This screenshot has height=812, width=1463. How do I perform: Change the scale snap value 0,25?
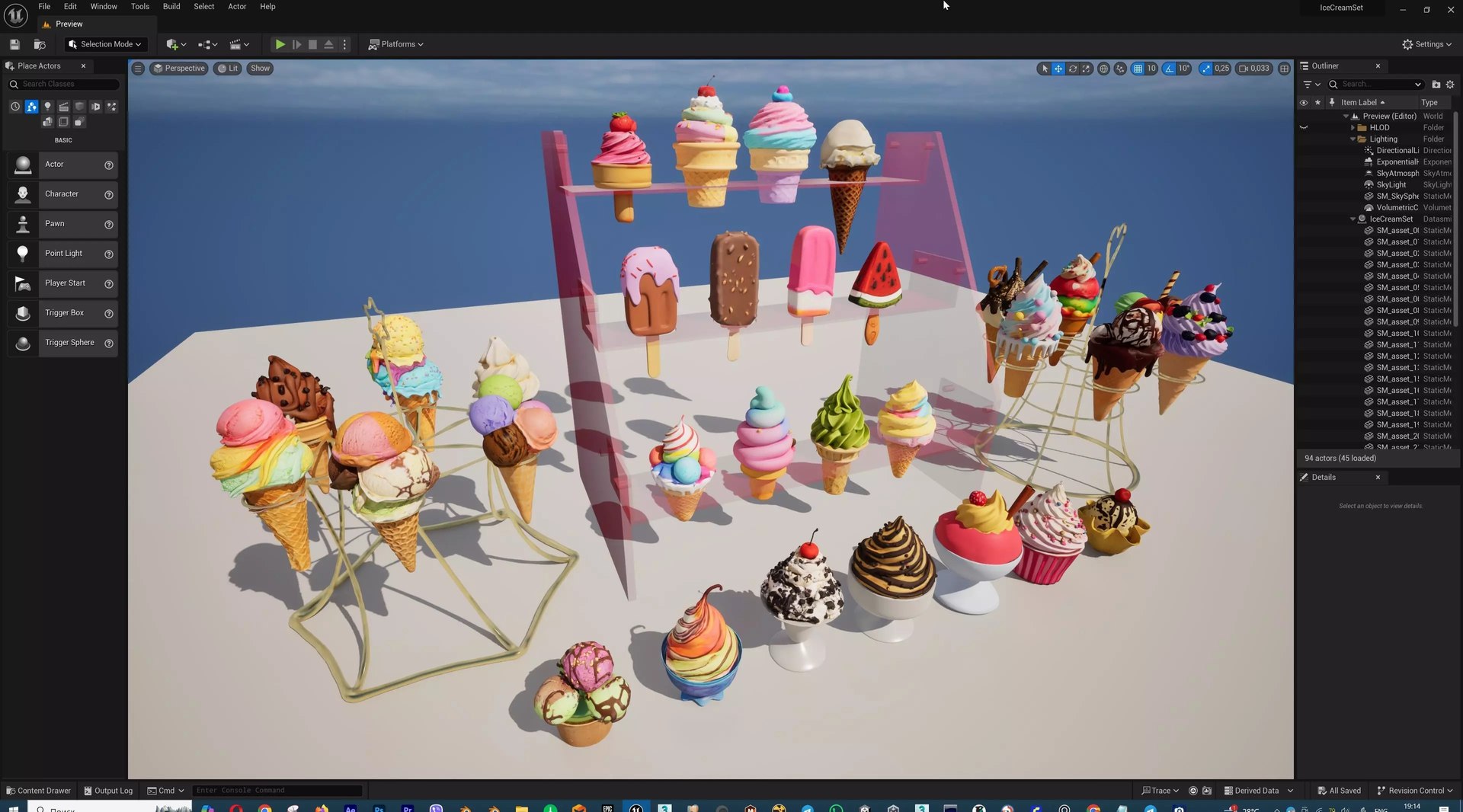tap(1221, 69)
